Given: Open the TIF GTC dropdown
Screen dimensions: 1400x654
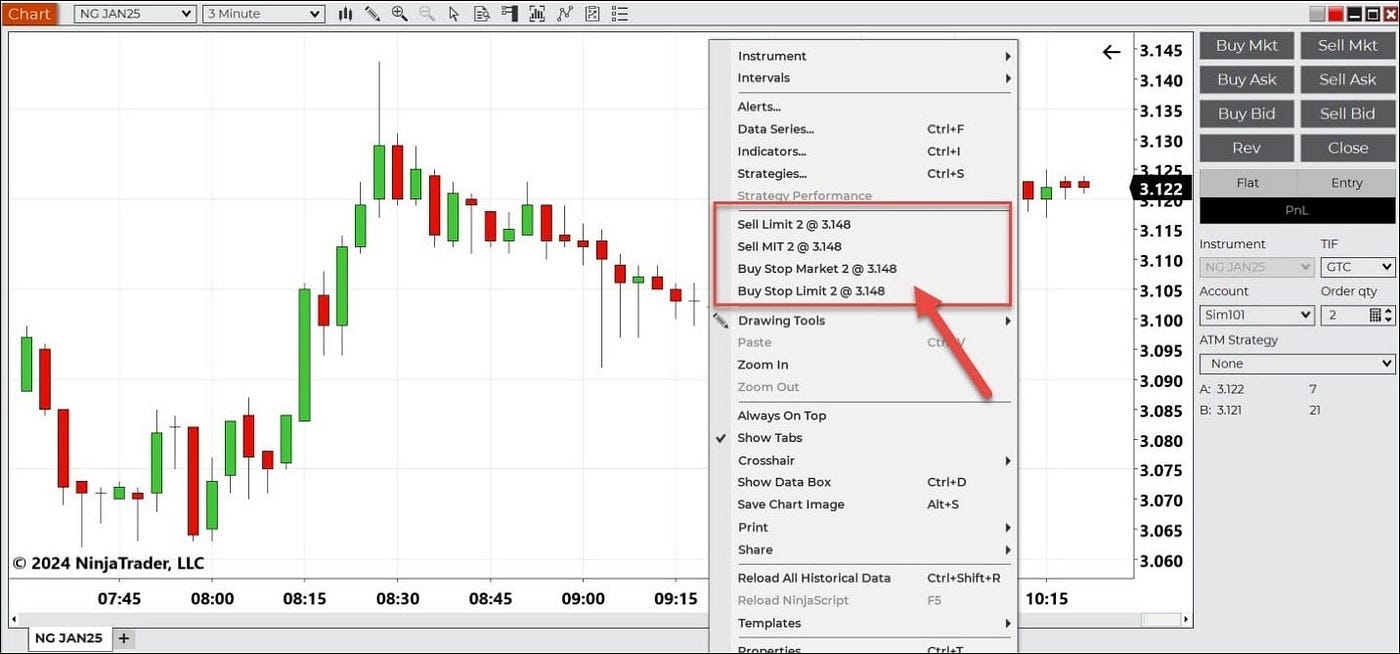Looking at the screenshot, I should [1357, 267].
